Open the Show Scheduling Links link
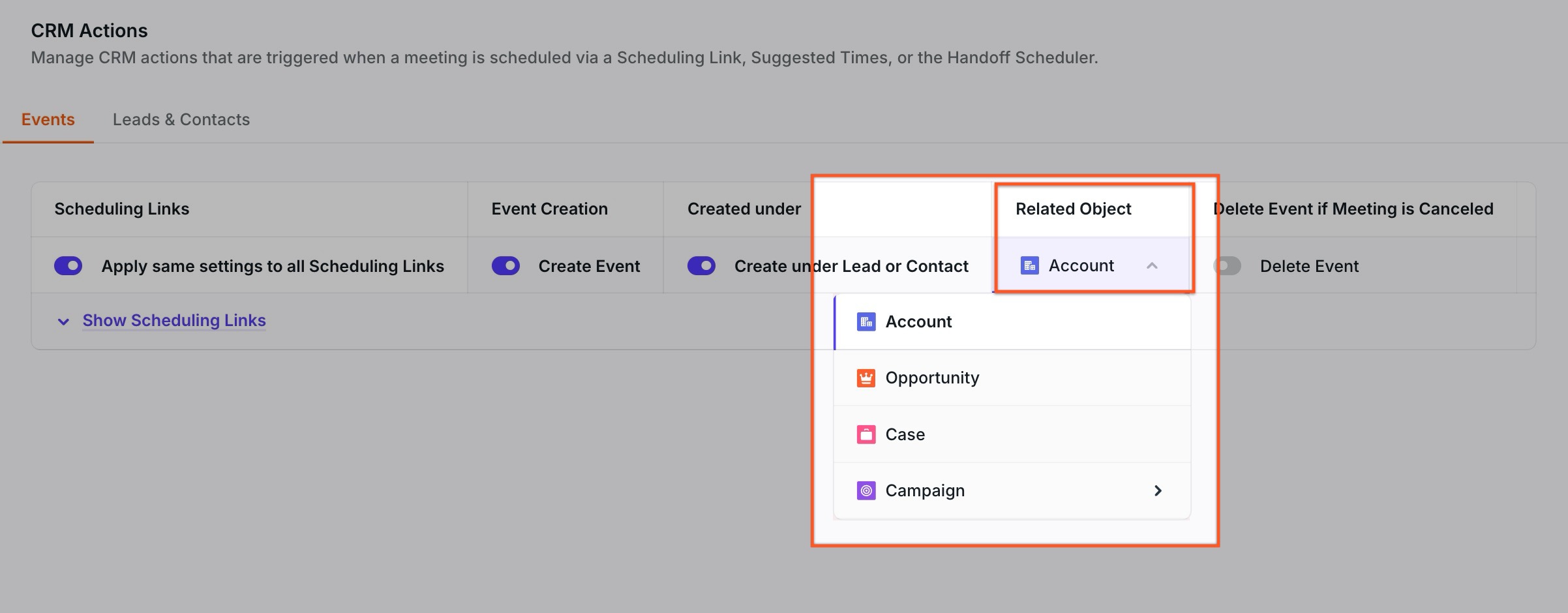Viewport: 1568px width, 613px height. 174,320
